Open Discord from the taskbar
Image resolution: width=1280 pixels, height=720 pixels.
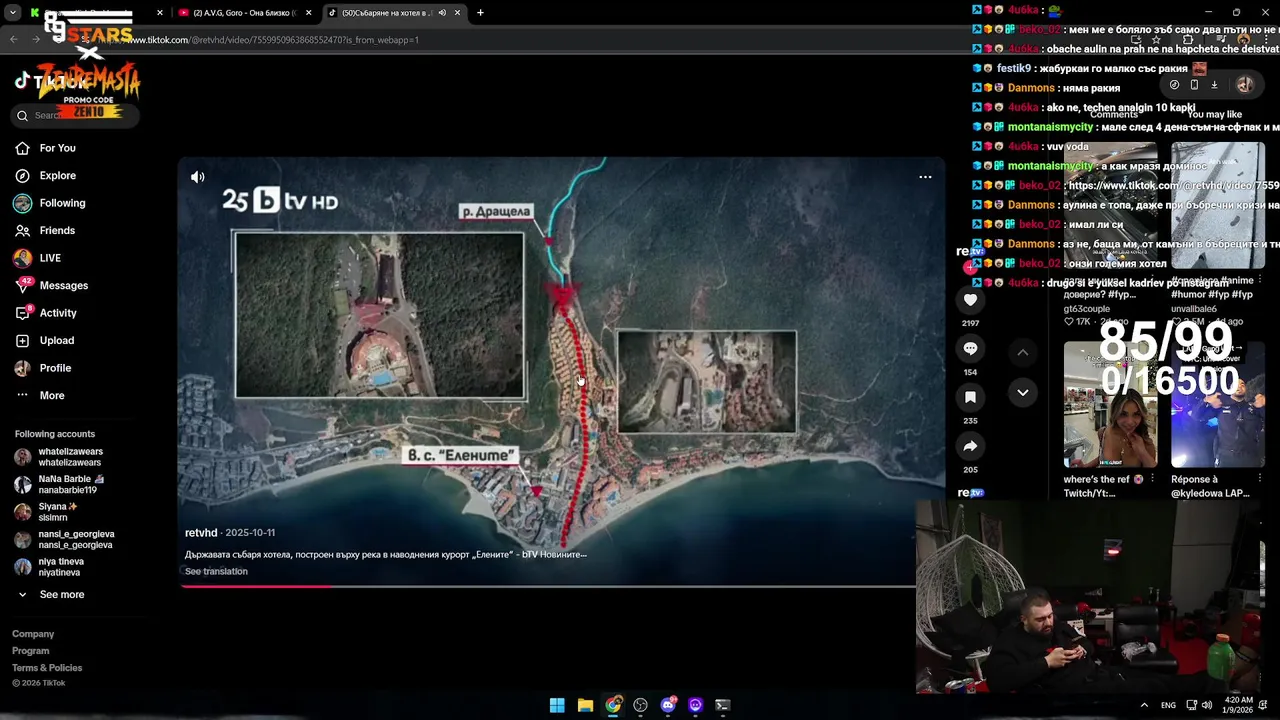[668, 705]
